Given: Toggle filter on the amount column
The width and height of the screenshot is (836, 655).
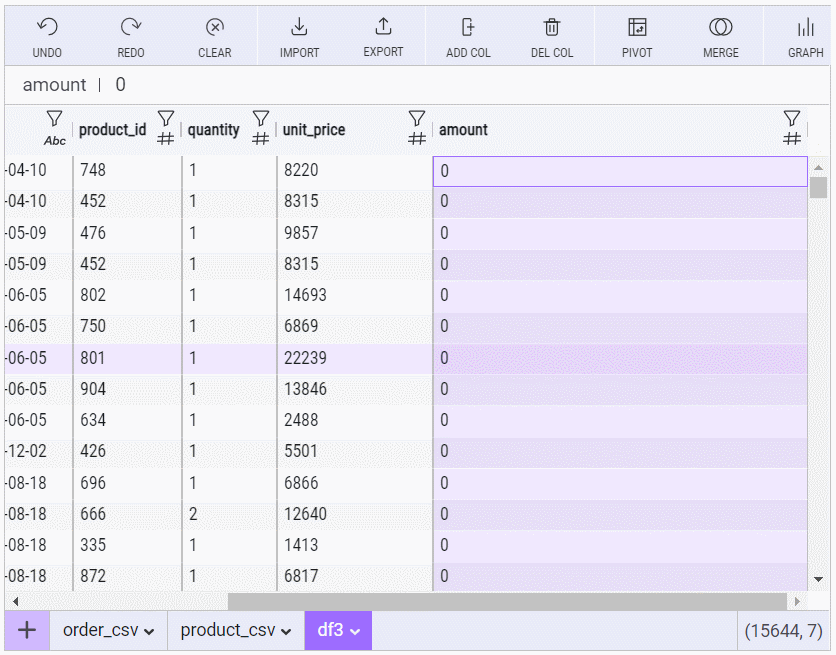Looking at the screenshot, I should [791, 119].
